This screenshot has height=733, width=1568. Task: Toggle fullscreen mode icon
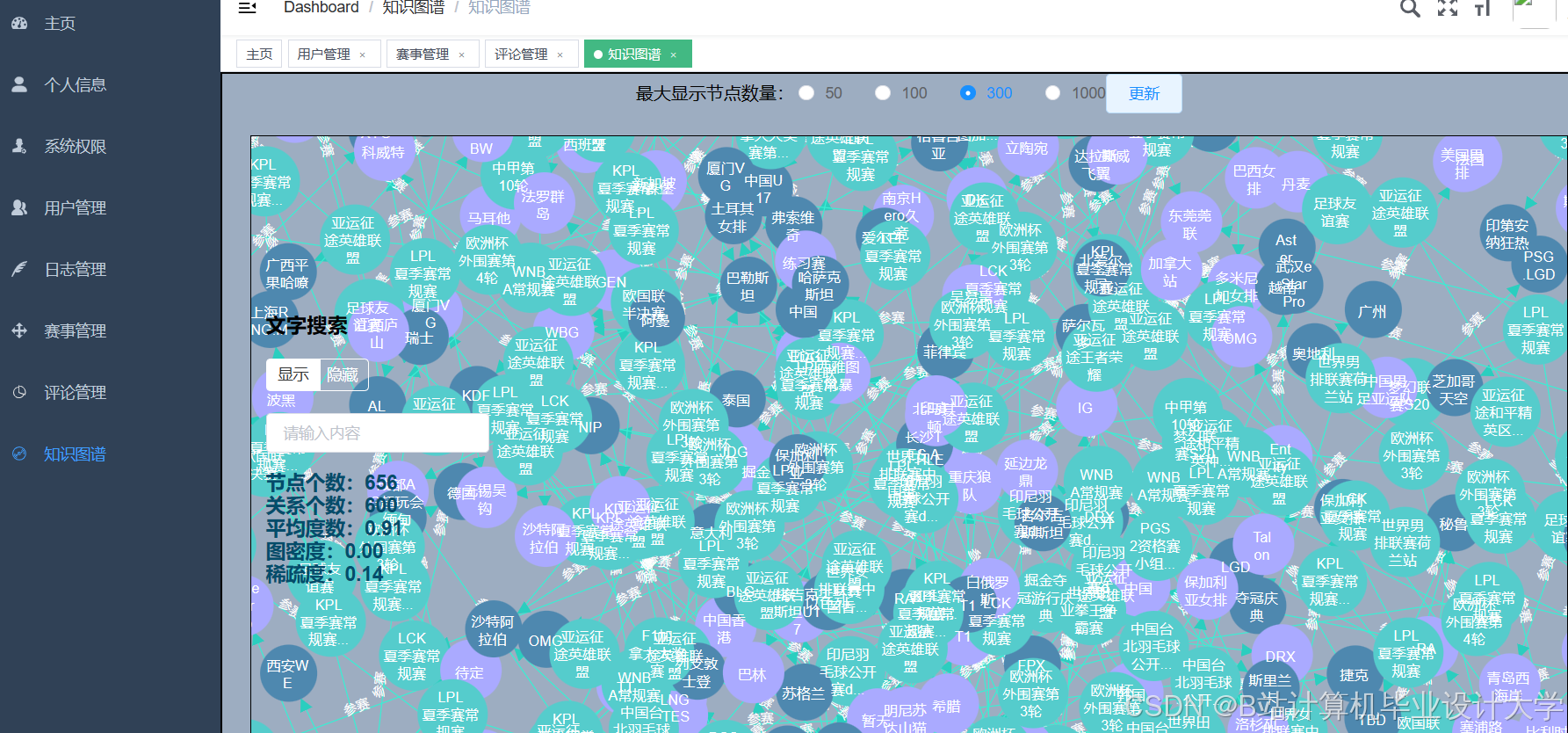[1448, 8]
